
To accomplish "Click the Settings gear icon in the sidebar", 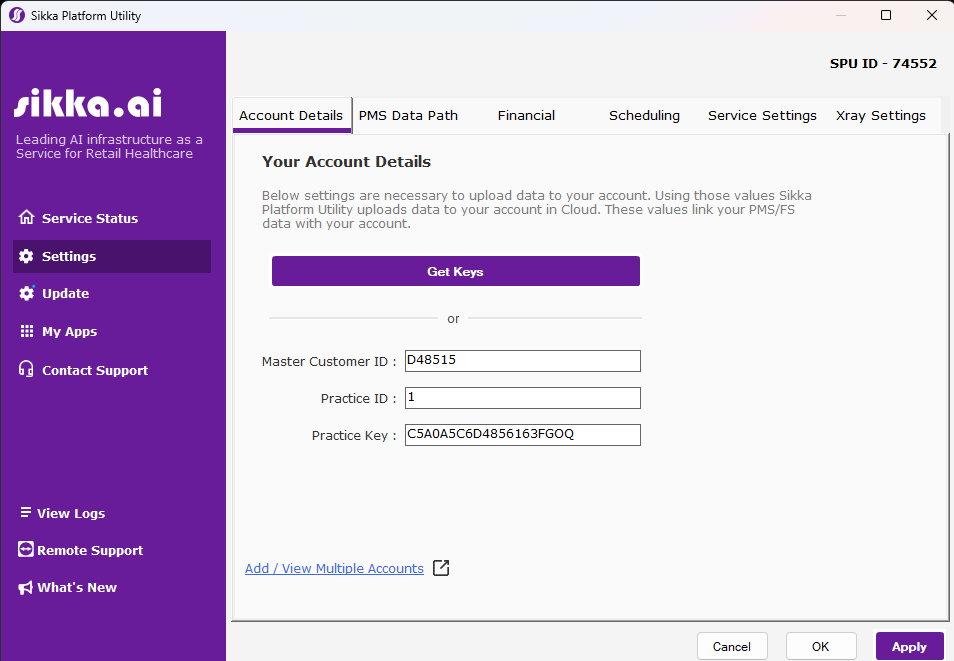I will (26, 256).
